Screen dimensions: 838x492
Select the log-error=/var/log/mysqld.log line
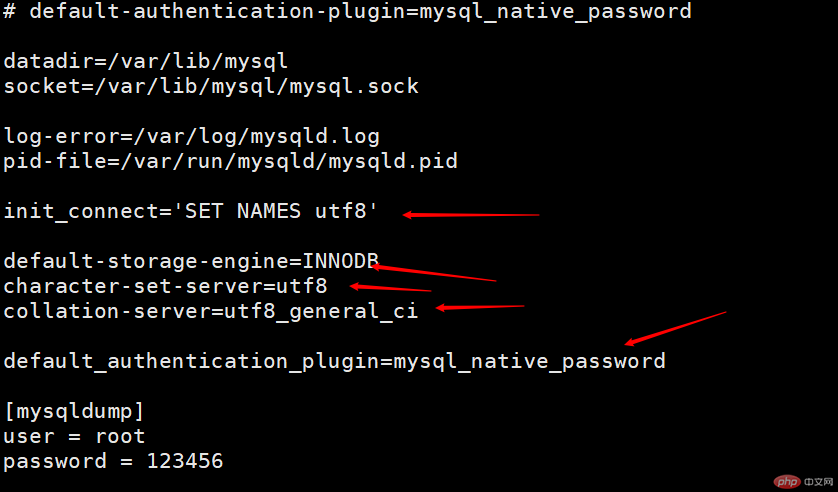[192, 136]
